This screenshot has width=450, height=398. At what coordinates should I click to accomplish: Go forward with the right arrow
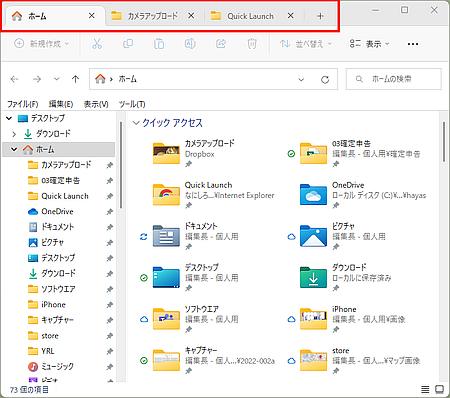pyautogui.click(x=37, y=79)
